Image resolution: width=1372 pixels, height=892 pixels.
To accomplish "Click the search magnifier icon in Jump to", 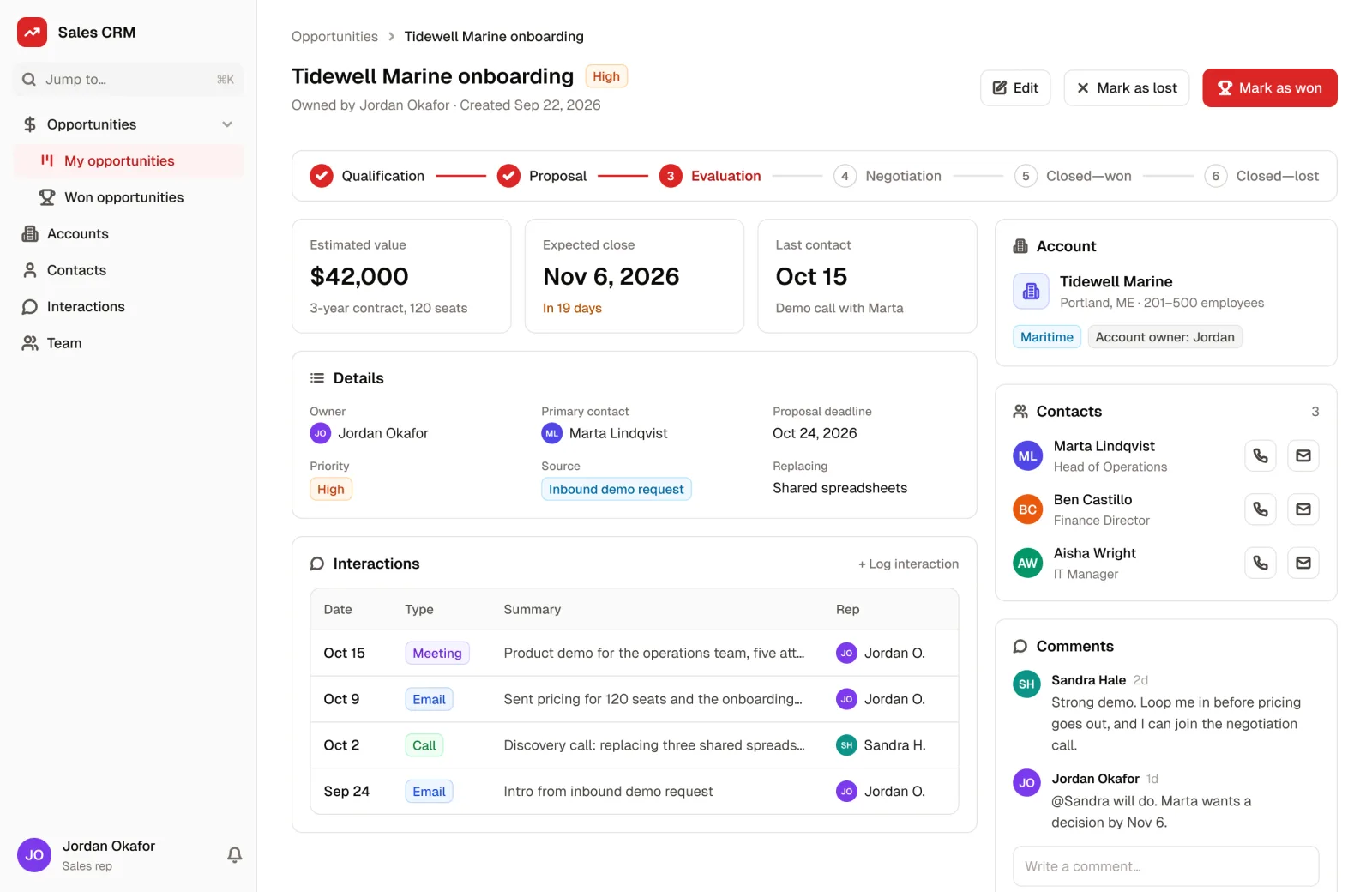I will tap(29, 80).
